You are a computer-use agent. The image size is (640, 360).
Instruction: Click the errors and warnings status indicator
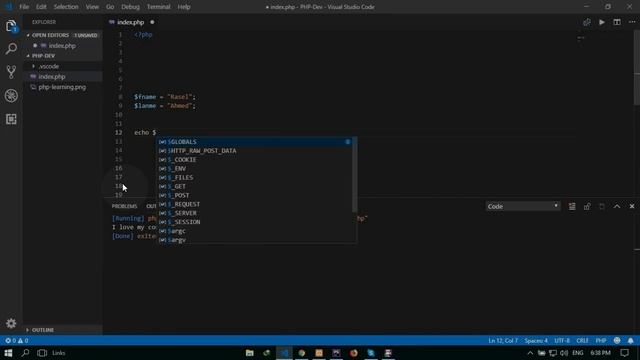coord(17,340)
